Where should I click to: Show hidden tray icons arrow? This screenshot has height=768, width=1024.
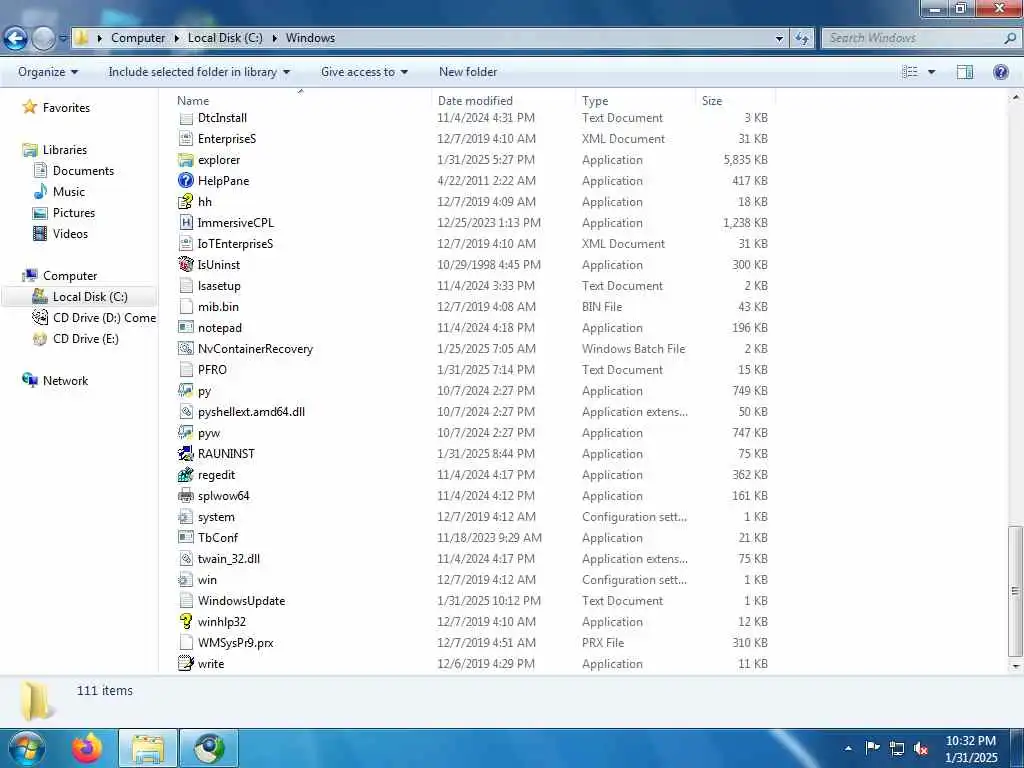click(x=848, y=748)
